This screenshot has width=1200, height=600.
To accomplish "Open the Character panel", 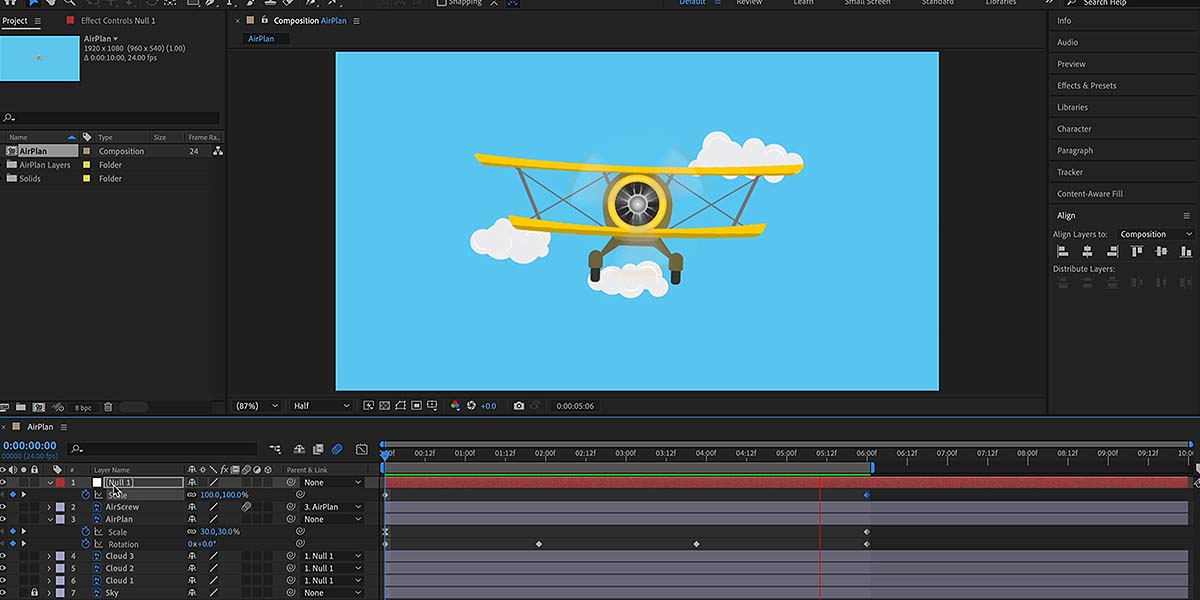I will click(1074, 129).
